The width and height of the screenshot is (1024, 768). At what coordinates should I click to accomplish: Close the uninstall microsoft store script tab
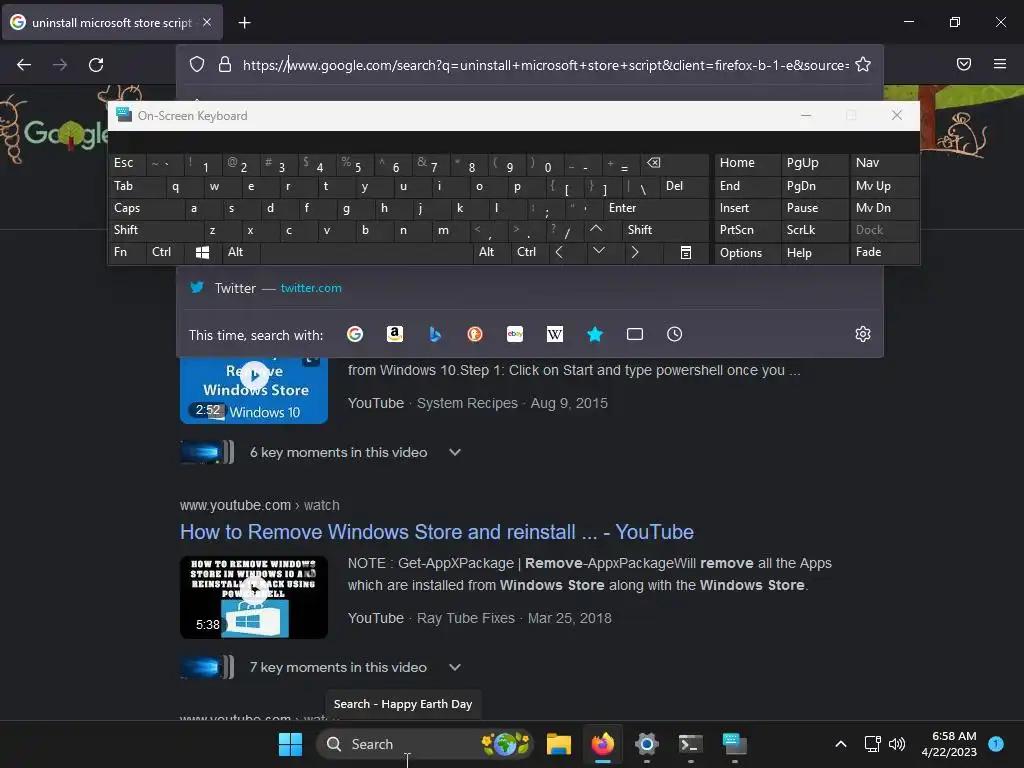(206, 22)
